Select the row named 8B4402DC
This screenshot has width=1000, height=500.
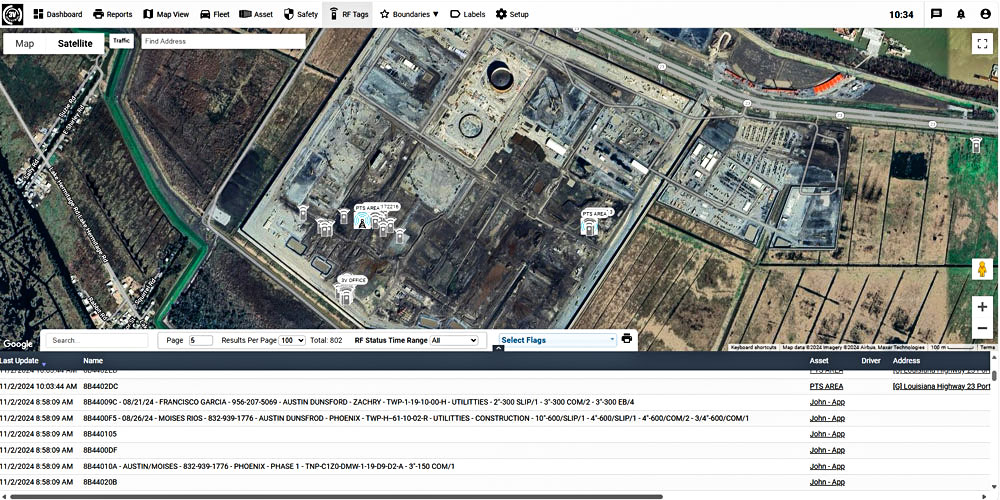tap(495, 386)
